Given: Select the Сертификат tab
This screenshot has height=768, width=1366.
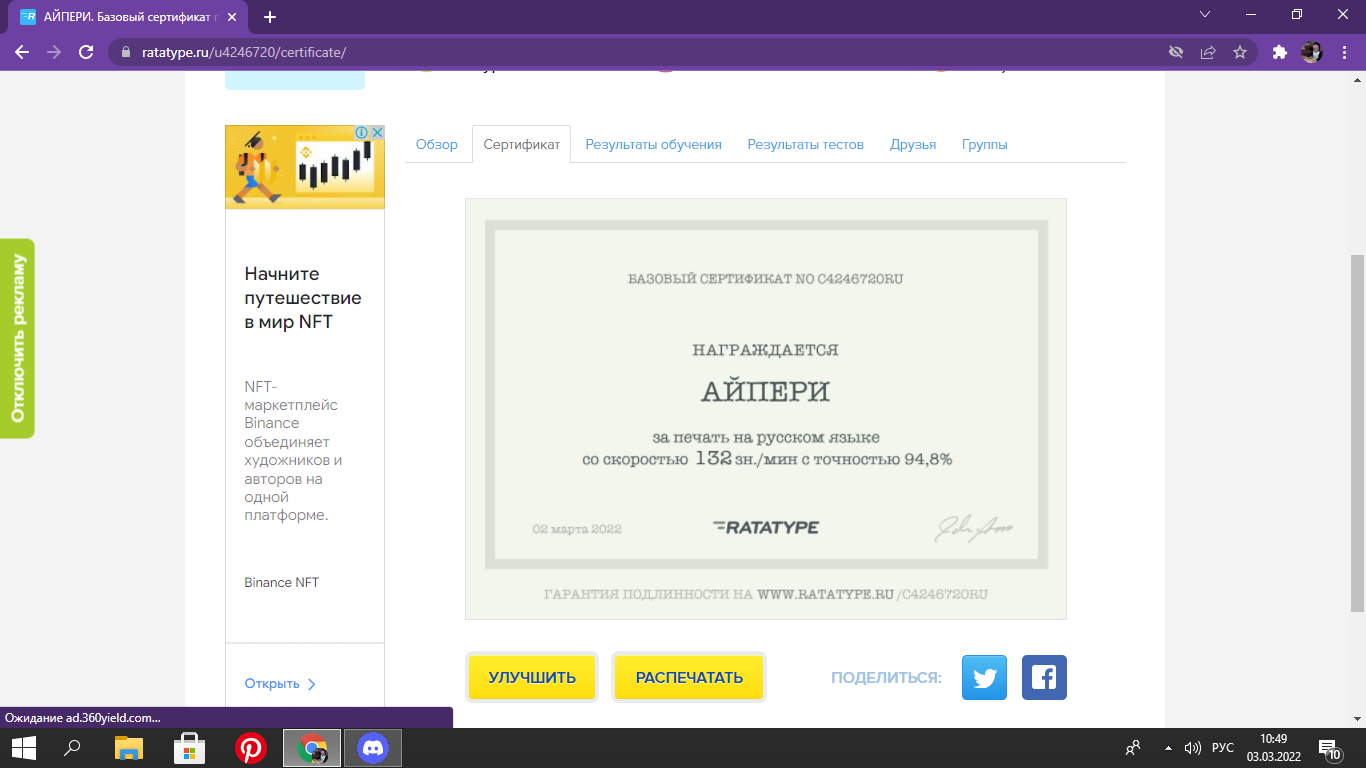Looking at the screenshot, I should [522, 144].
